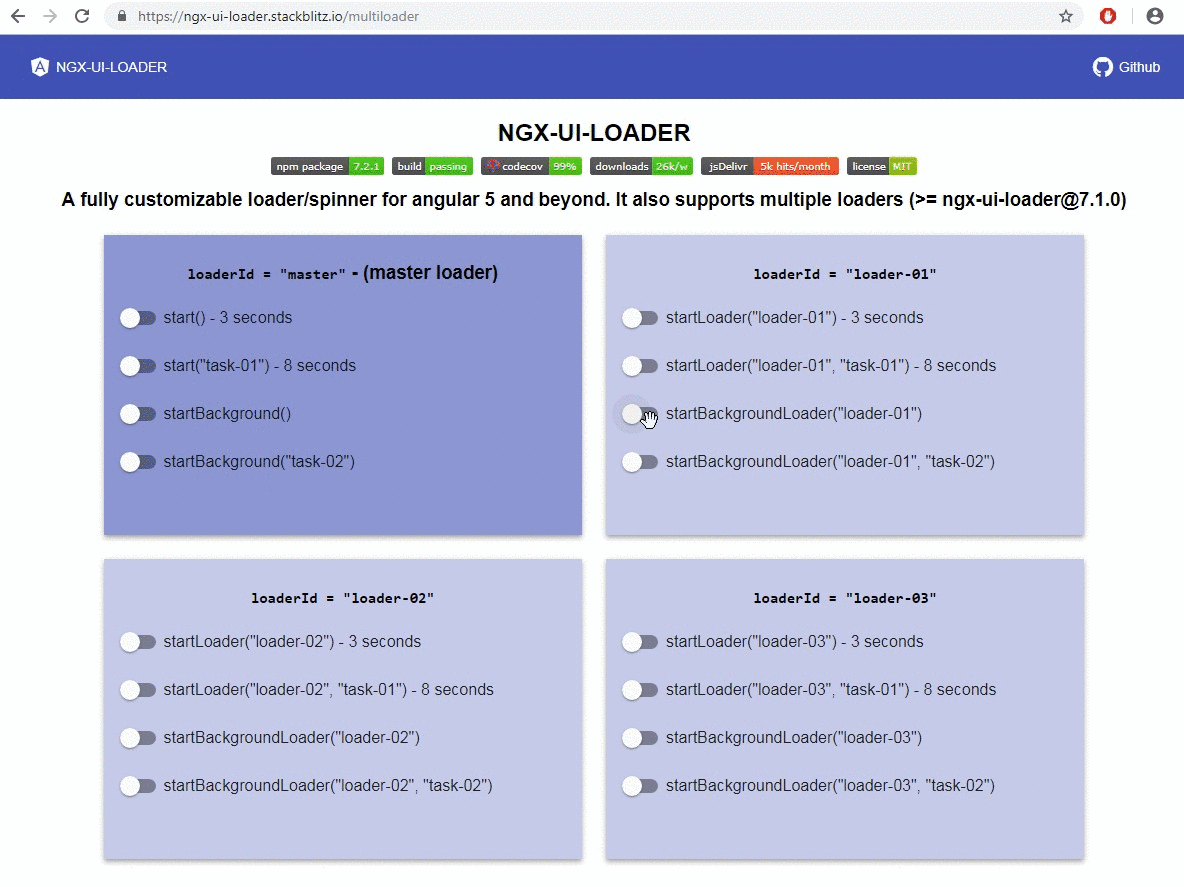Viewport: 1184px width, 887px height.
Task: Click the main NGX-UI-LOADER page title
Action: tap(594, 133)
